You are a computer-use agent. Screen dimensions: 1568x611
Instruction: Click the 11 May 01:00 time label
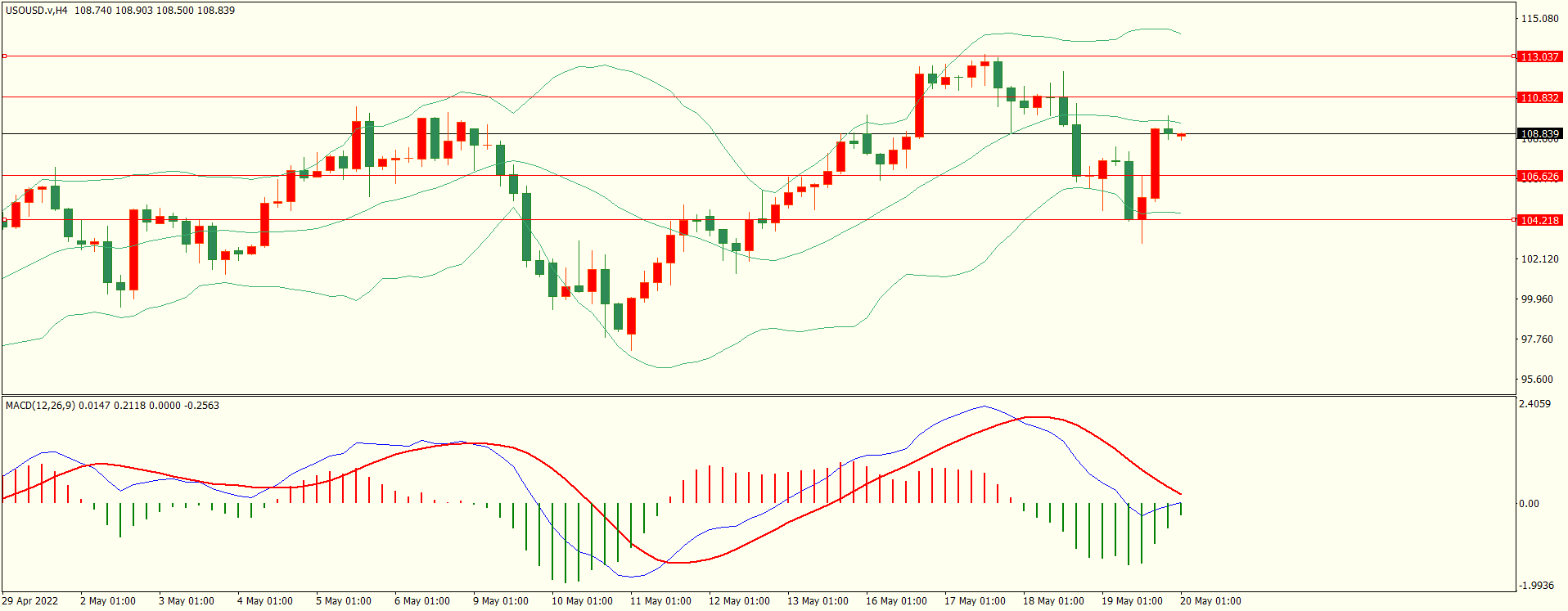[x=660, y=601]
